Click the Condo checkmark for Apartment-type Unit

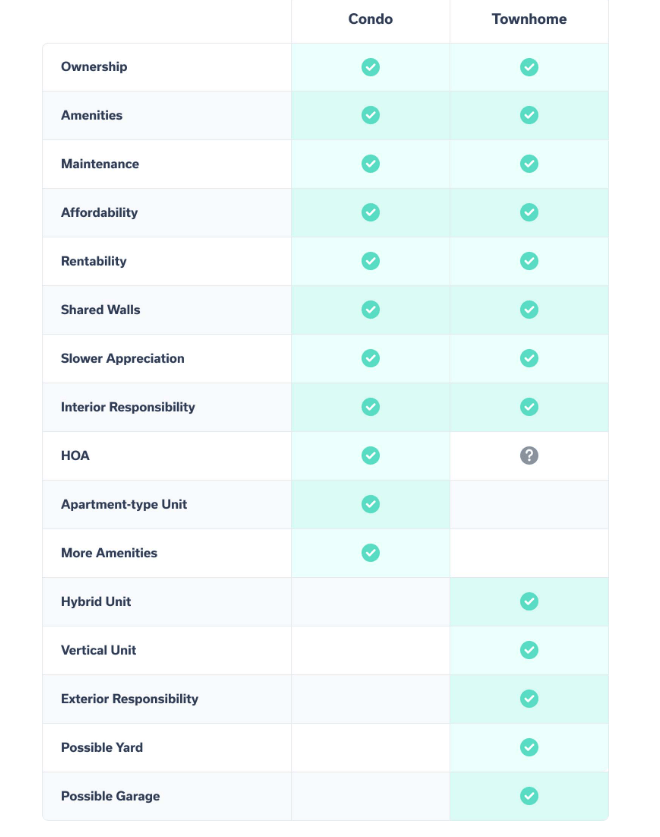[370, 504]
